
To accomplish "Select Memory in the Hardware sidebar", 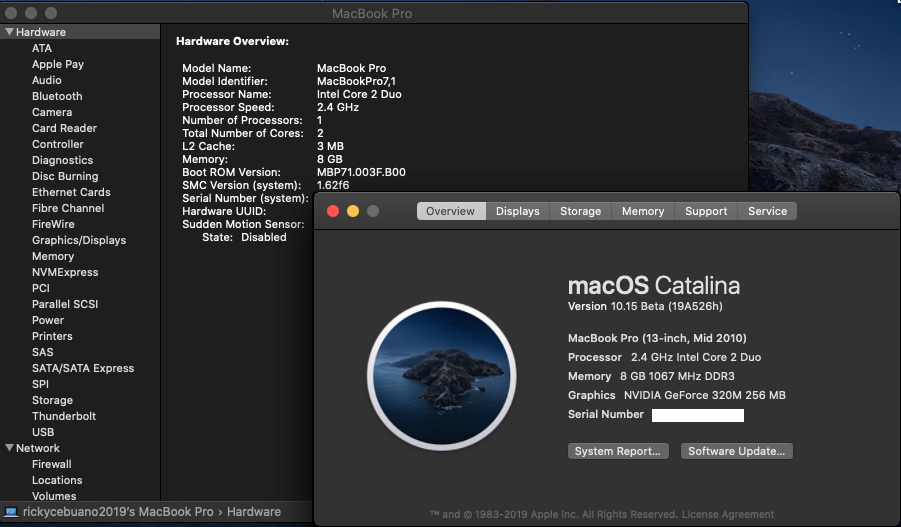I will point(53,256).
